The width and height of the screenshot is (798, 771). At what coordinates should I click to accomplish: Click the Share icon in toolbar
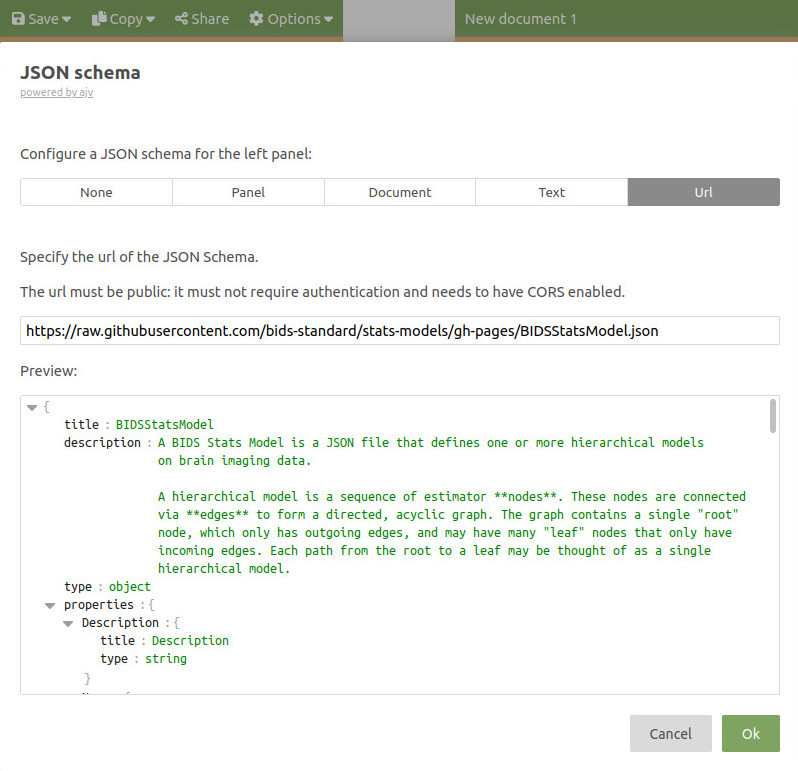coord(180,19)
